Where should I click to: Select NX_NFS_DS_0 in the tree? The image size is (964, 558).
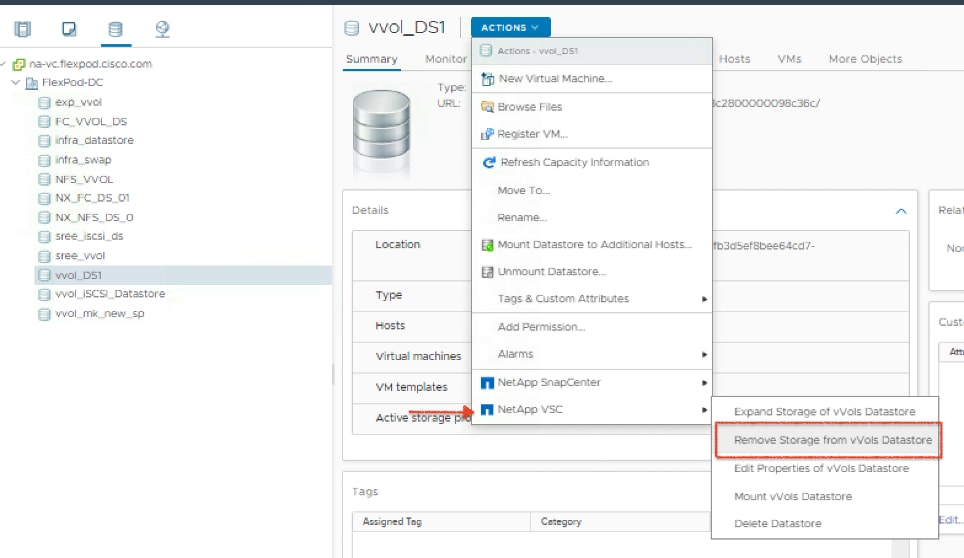click(x=94, y=218)
